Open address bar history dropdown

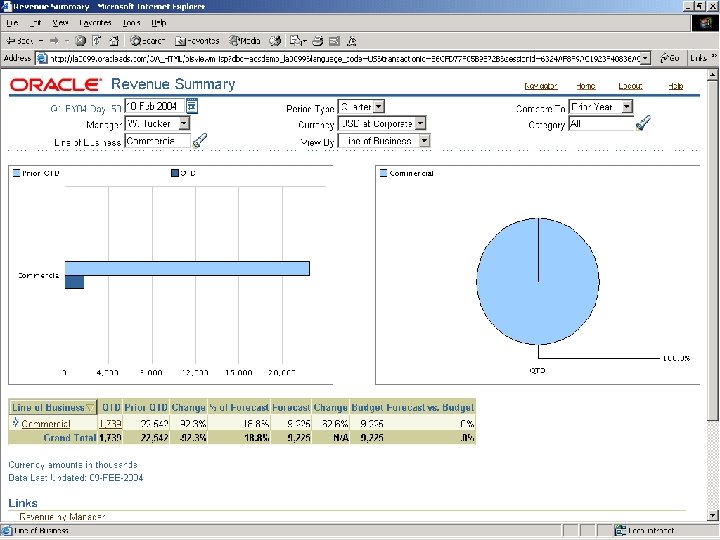tap(646, 58)
